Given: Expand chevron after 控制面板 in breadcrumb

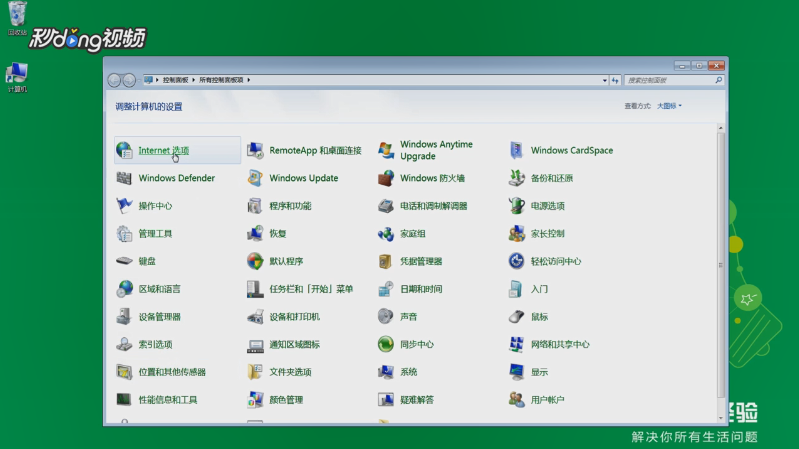Looking at the screenshot, I should tap(194, 80).
